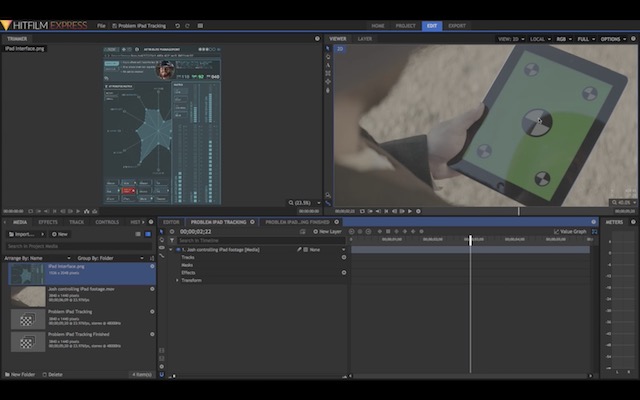Screen dimensions: 640x400
Task: Switch media panel to list view icon
Action: tap(139, 234)
